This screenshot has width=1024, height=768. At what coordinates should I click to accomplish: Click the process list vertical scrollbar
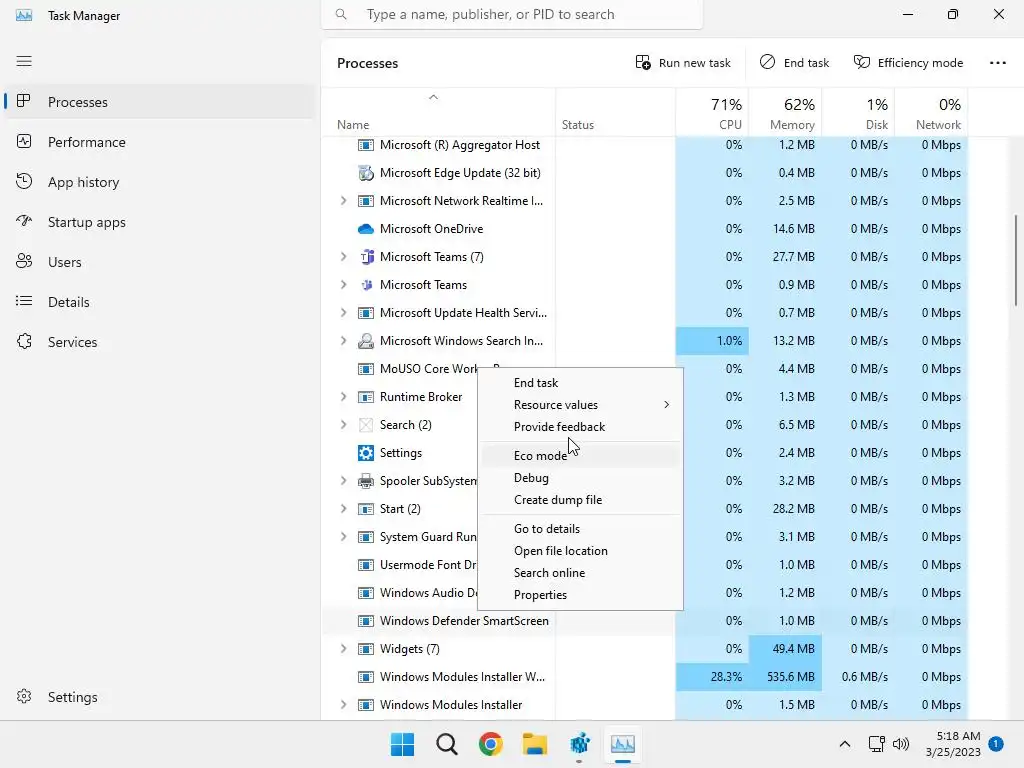click(x=1016, y=259)
